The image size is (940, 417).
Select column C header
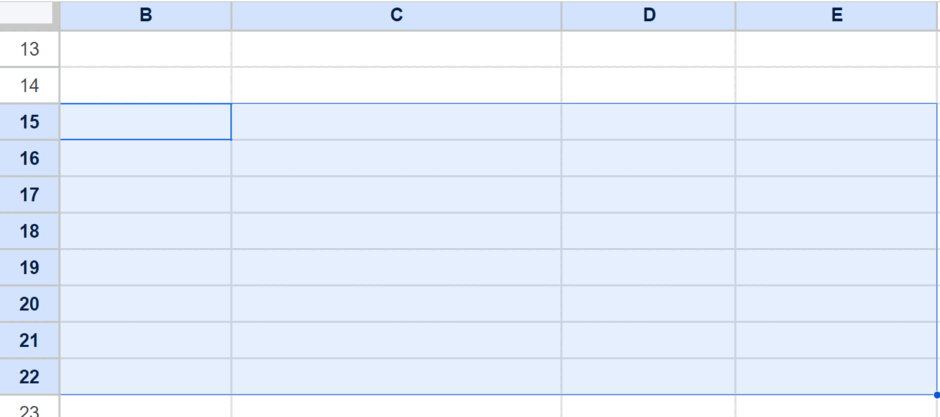396,16
